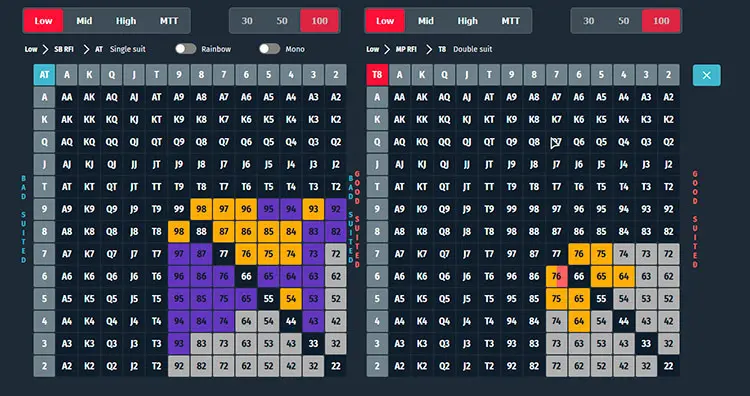Open the High tab in the right panel
This screenshot has height=396, width=750.
point(467,21)
